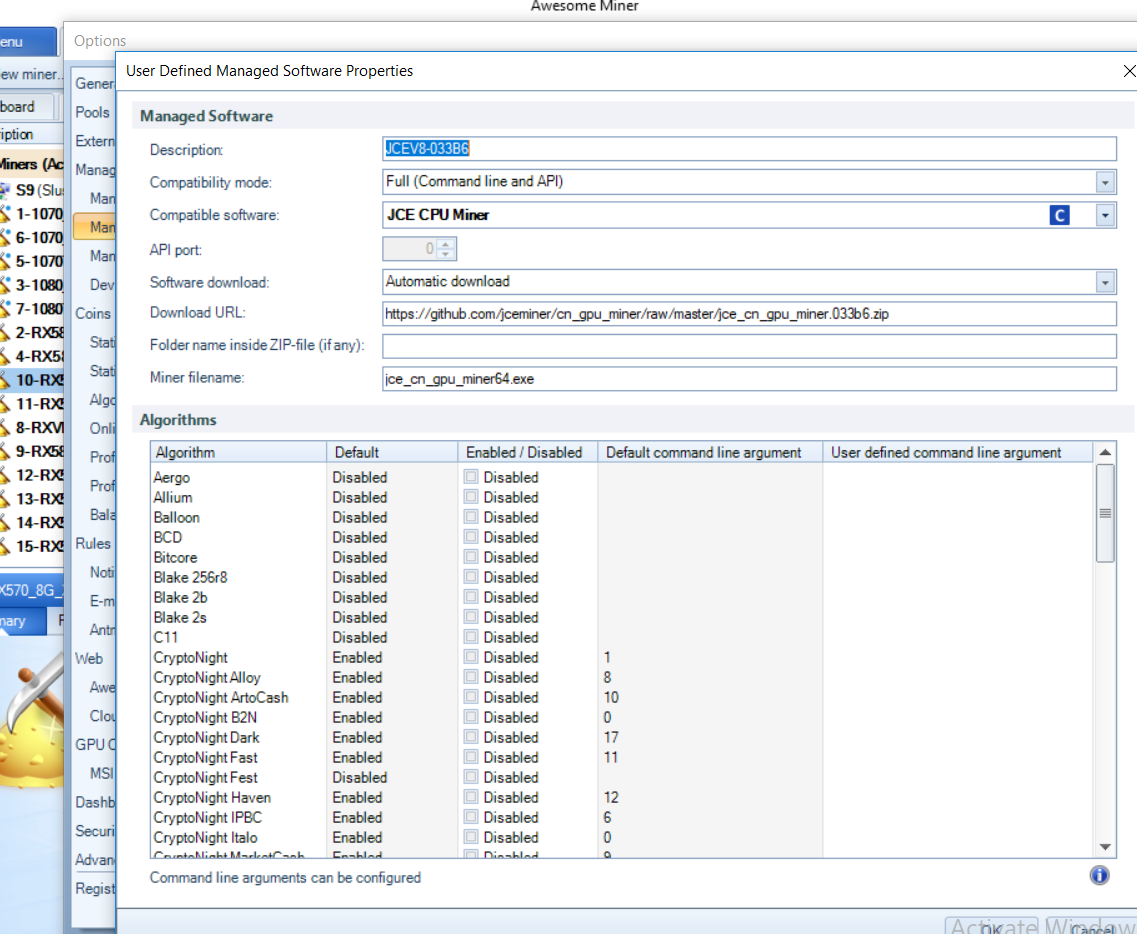This screenshot has width=1137, height=934.
Task: Select Coins in Options sidebar
Action: 93,313
